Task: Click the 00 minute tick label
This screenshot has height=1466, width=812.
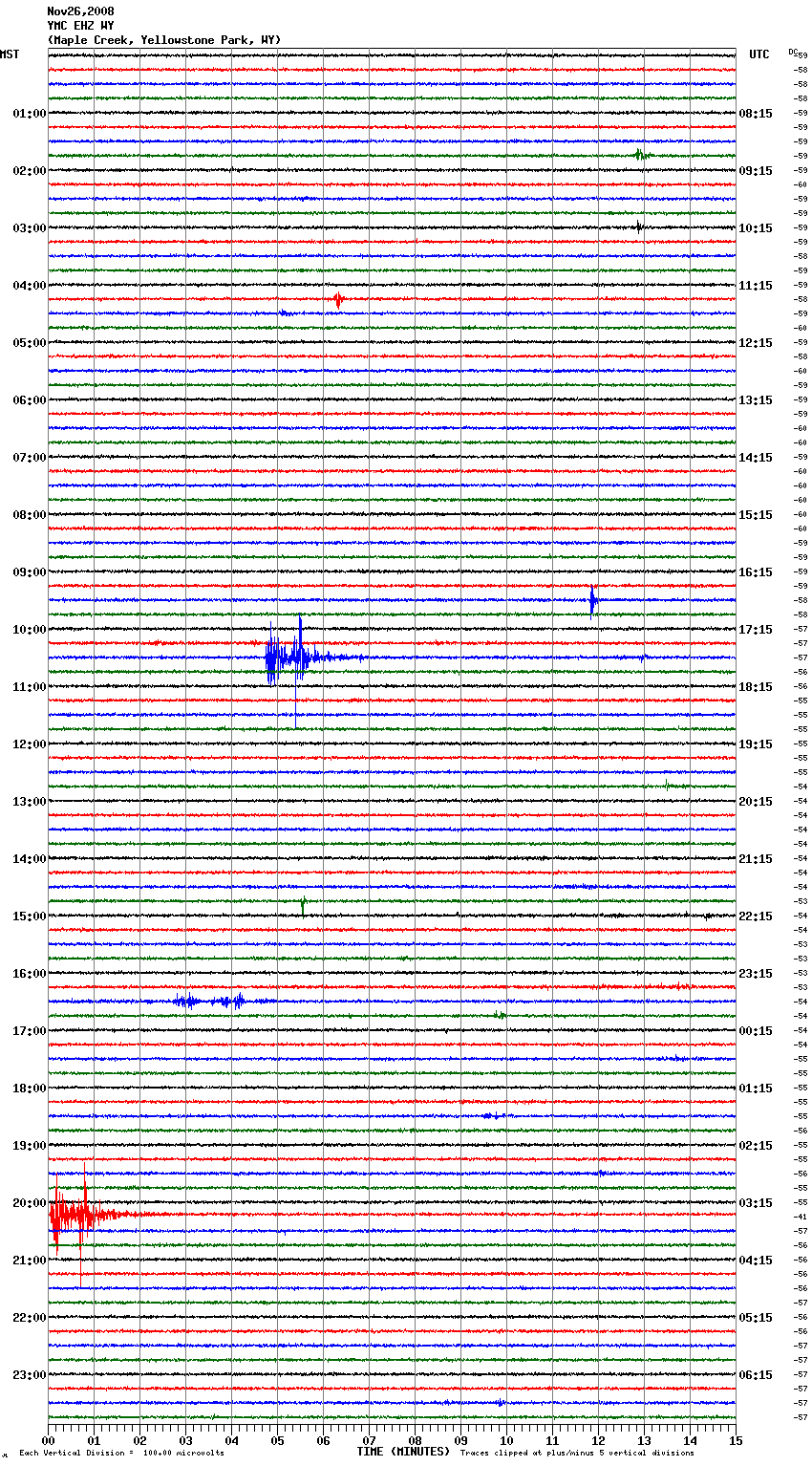Action: click(x=48, y=1440)
